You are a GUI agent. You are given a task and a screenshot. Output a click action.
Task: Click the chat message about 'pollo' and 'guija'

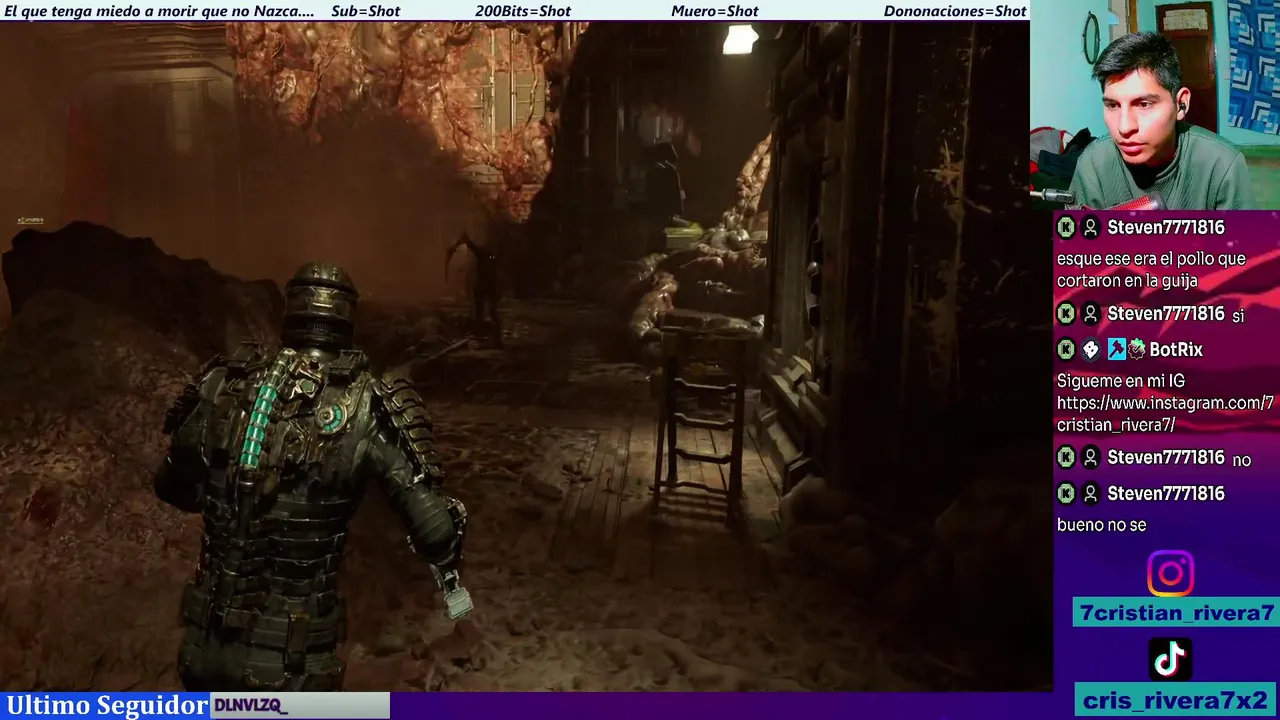point(1151,270)
